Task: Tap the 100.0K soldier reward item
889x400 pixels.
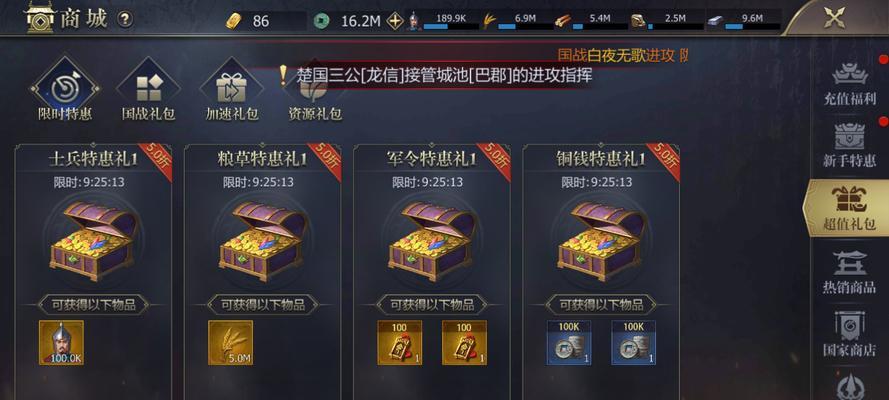Action: [x=61, y=342]
